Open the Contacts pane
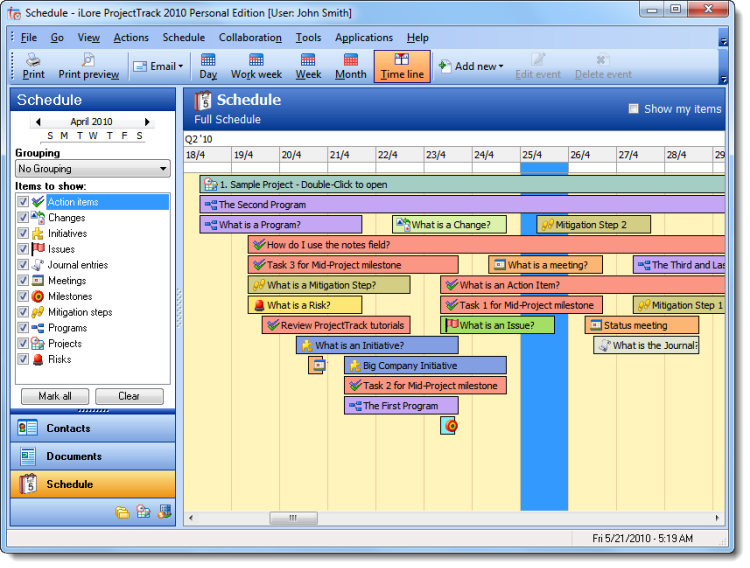Image resolution: width=750 pixels, height=568 pixels. [93, 428]
